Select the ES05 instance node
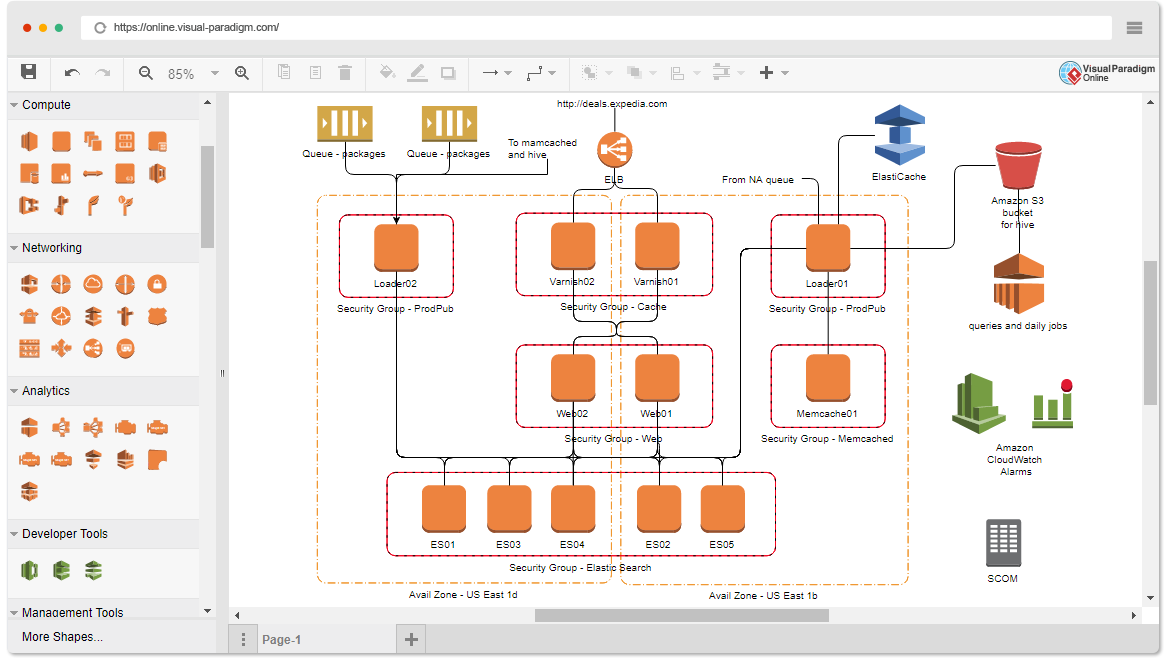Image resolution: width=1170 pixels, height=665 pixels. point(723,509)
